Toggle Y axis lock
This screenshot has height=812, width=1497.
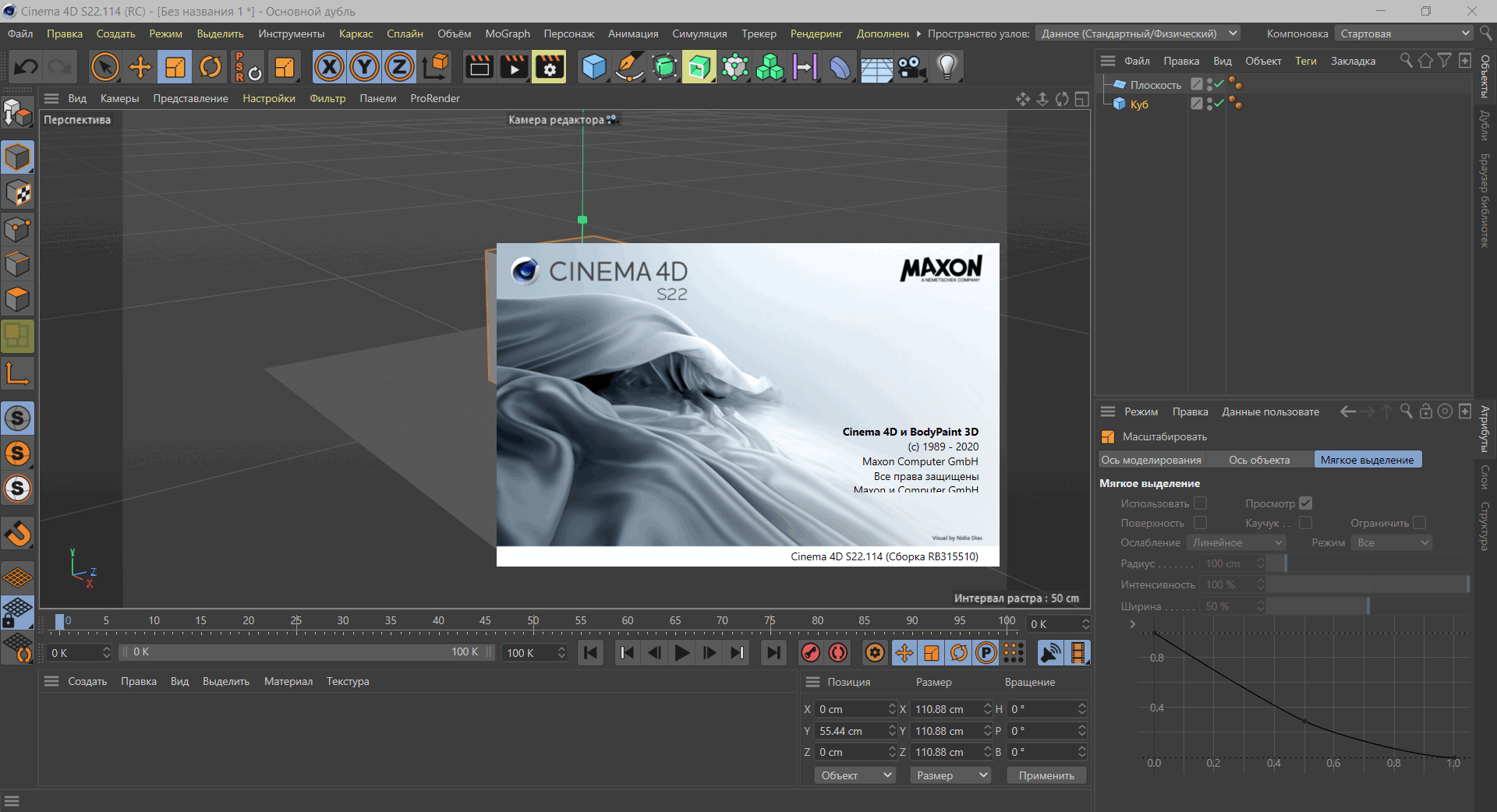[364, 67]
